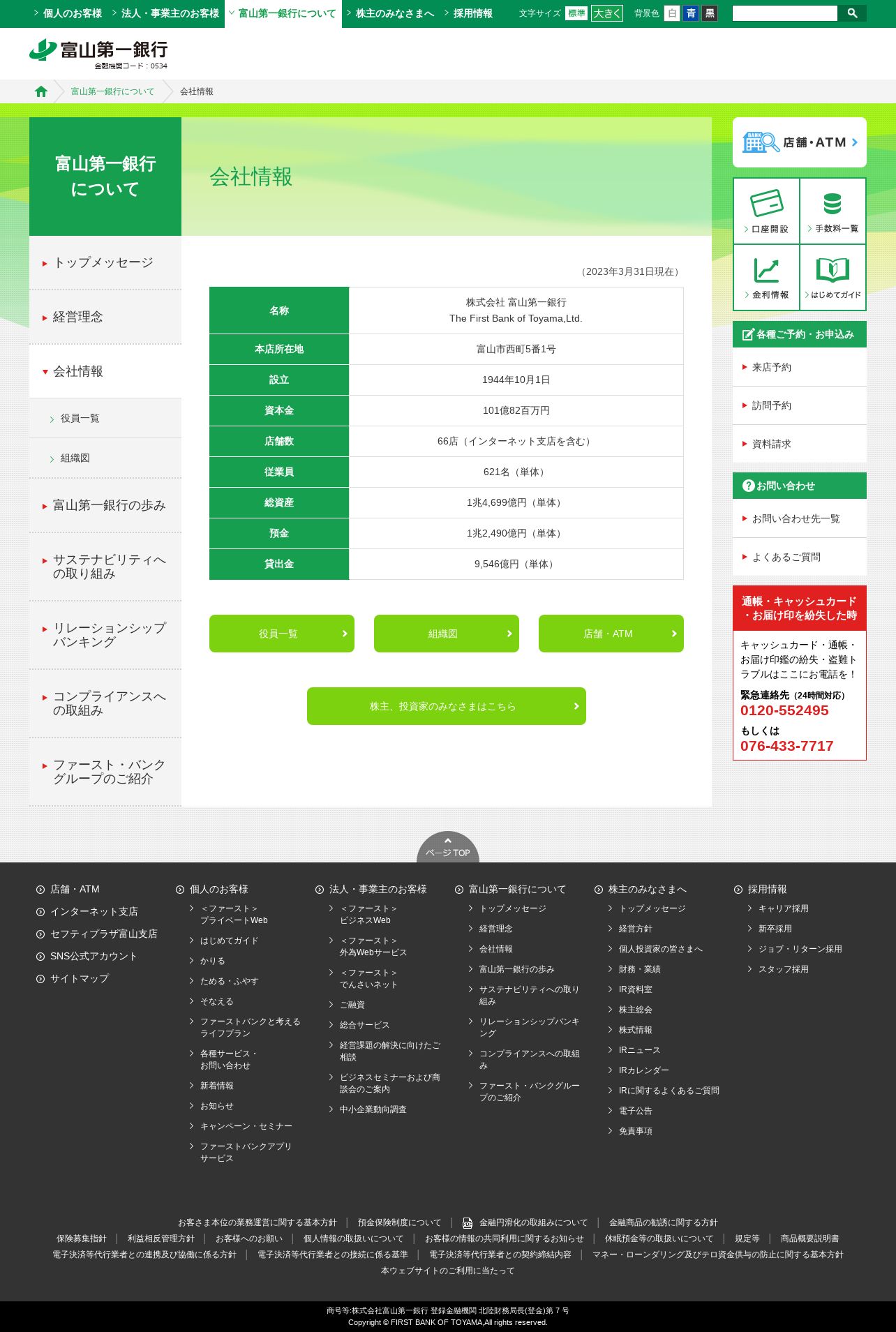Open footer セフティプラザ富山支店 link
Screen dimensions: 896x1332
104,934
